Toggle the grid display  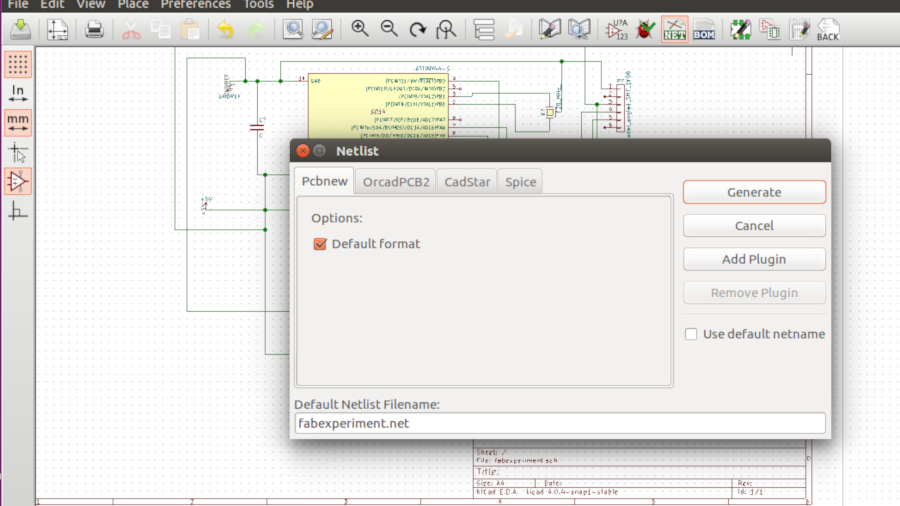pyautogui.click(x=18, y=64)
